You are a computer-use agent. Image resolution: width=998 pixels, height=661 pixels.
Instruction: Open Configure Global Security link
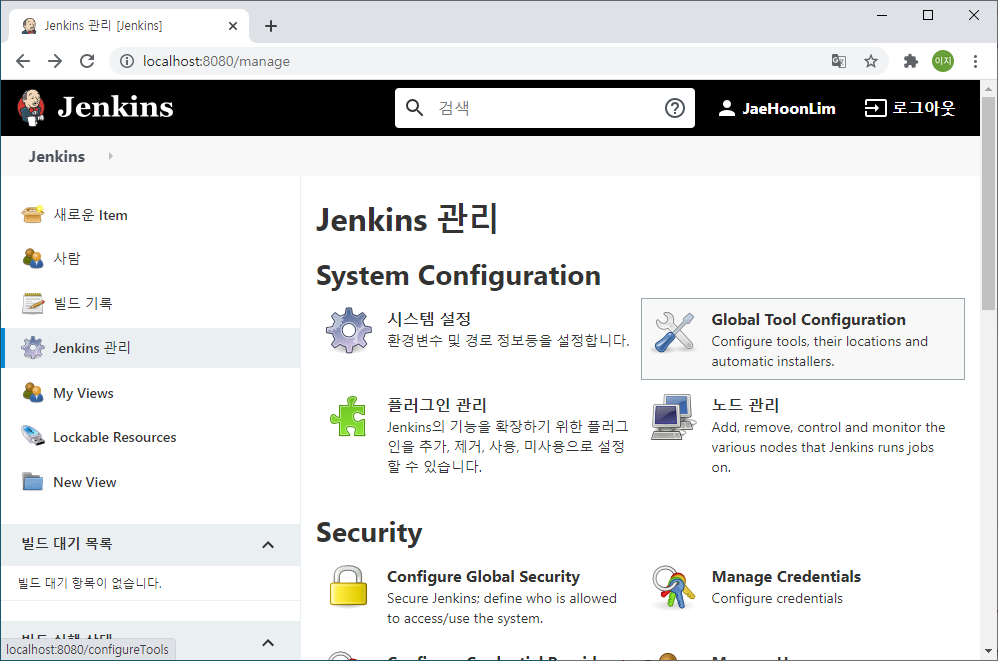484,576
